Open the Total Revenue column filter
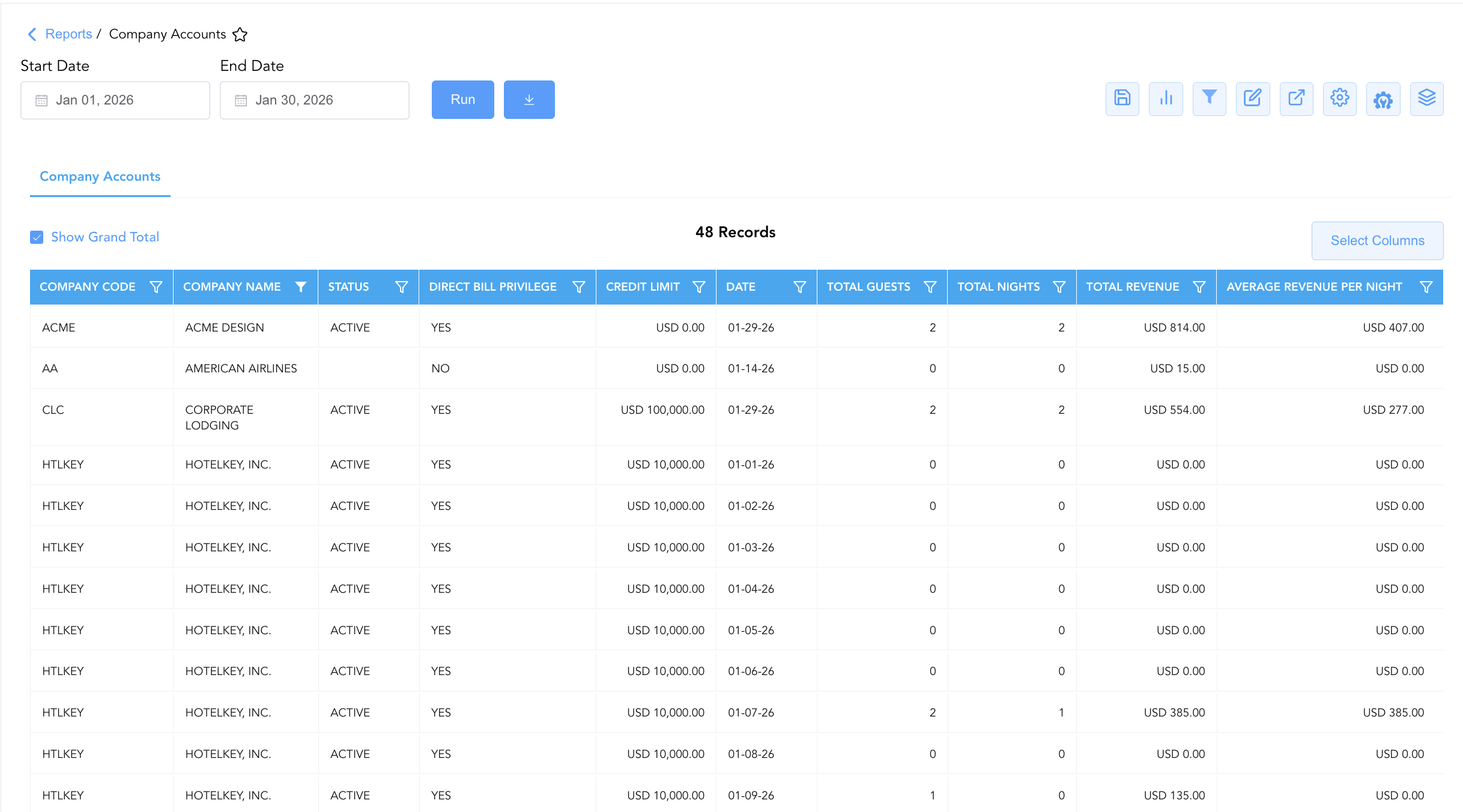 point(1199,287)
